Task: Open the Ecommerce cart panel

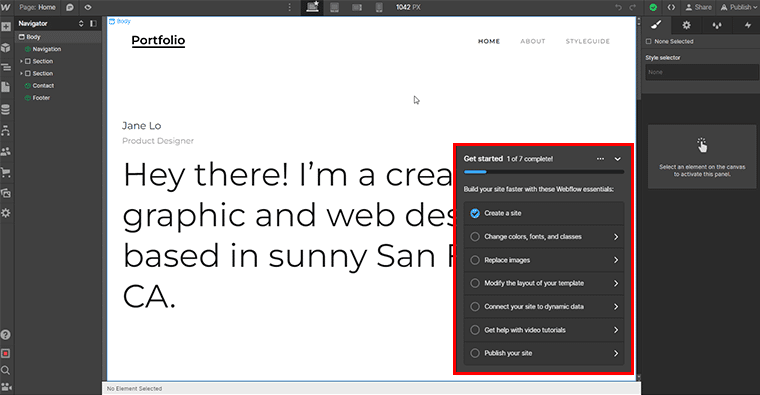Action: point(6,172)
